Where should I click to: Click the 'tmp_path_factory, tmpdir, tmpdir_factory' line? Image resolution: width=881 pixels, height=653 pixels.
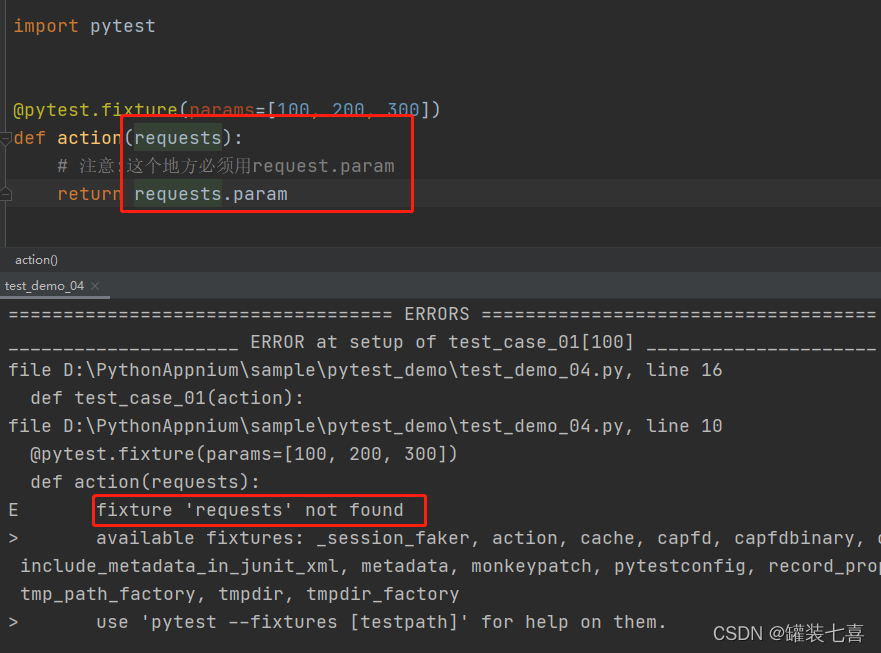tap(240, 594)
